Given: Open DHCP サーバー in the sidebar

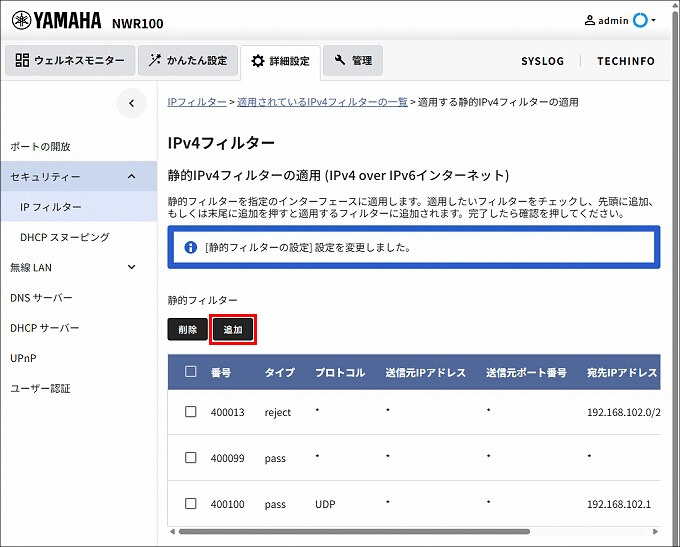Looking at the screenshot, I should click(x=45, y=328).
